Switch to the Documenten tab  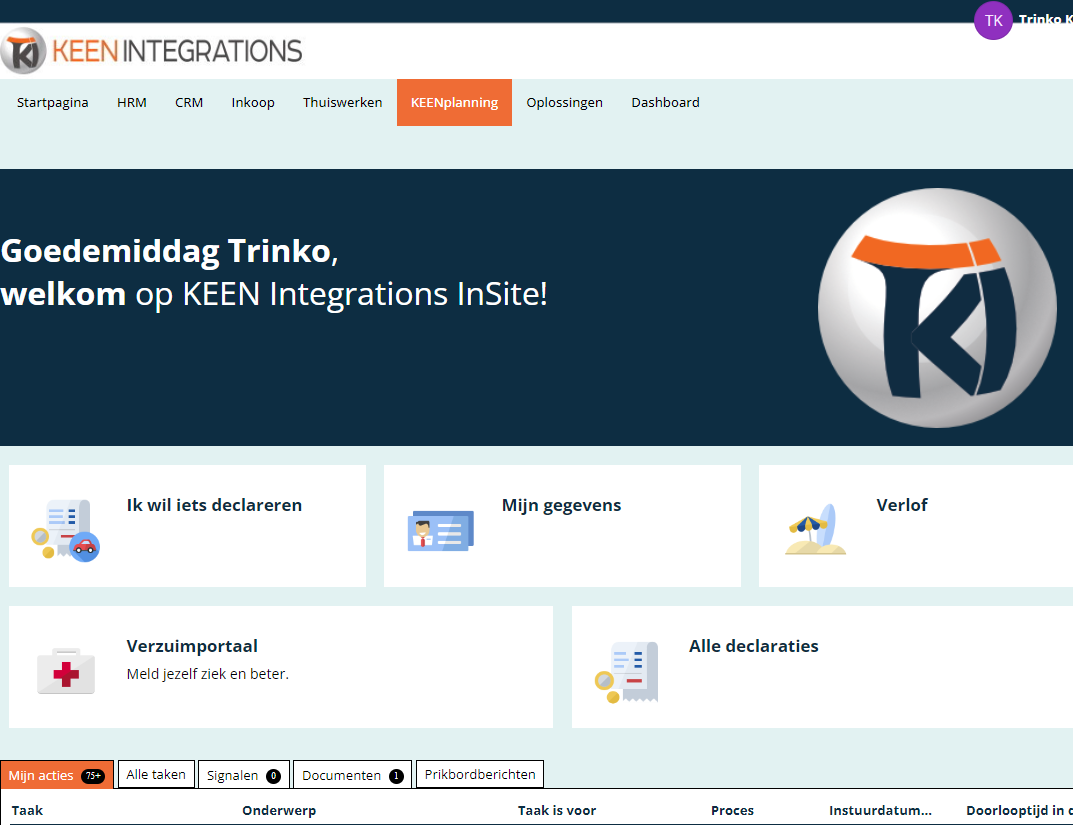pyautogui.click(x=352, y=775)
